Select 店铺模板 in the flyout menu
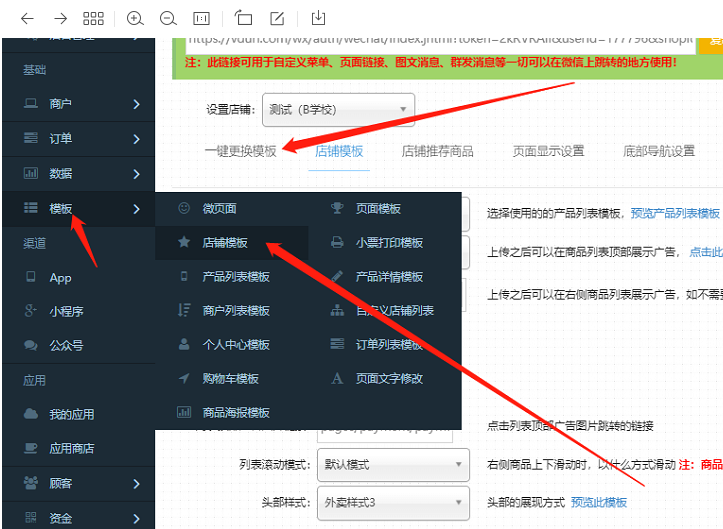Viewport: 723px width, 529px height. click(x=225, y=242)
